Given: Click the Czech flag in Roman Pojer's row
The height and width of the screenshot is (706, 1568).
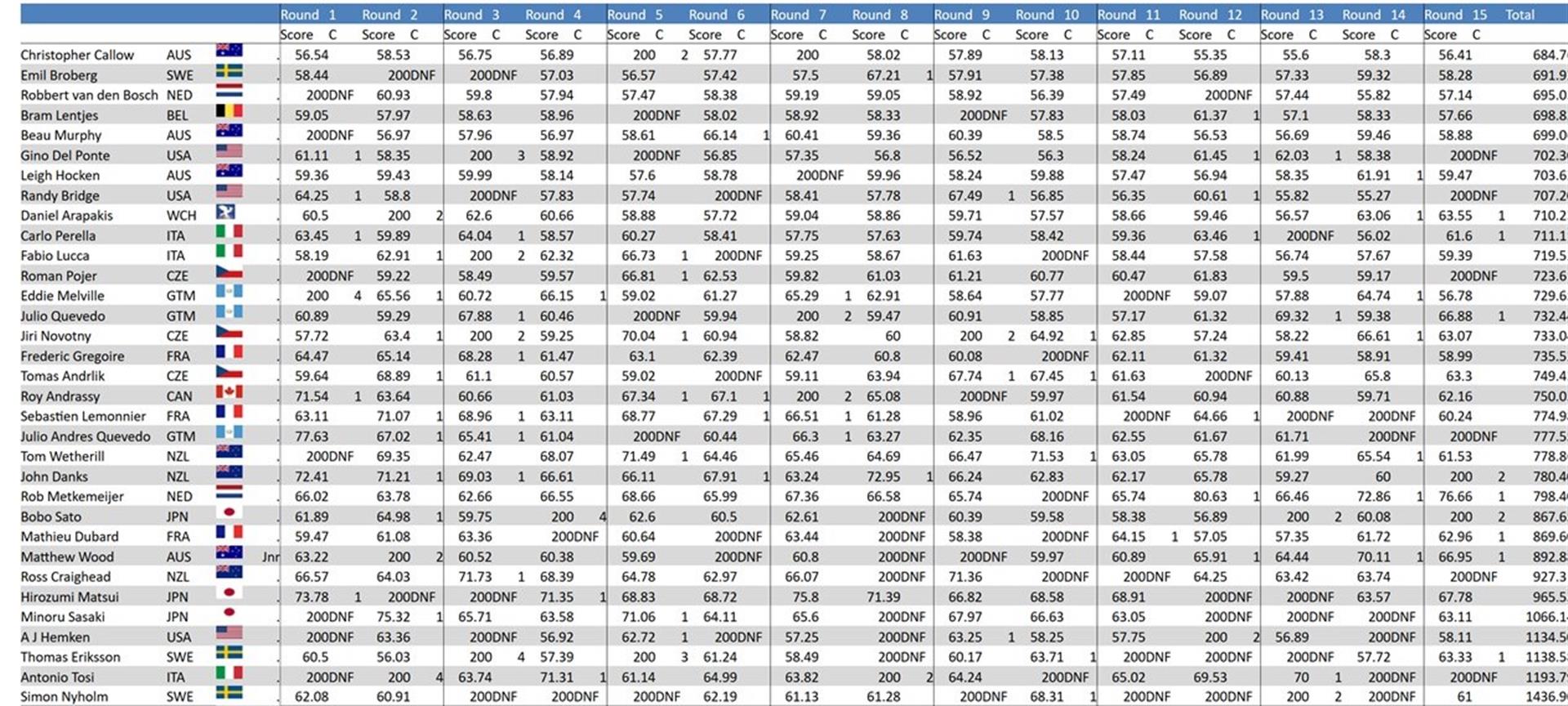Looking at the screenshot, I should pyautogui.click(x=229, y=271).
